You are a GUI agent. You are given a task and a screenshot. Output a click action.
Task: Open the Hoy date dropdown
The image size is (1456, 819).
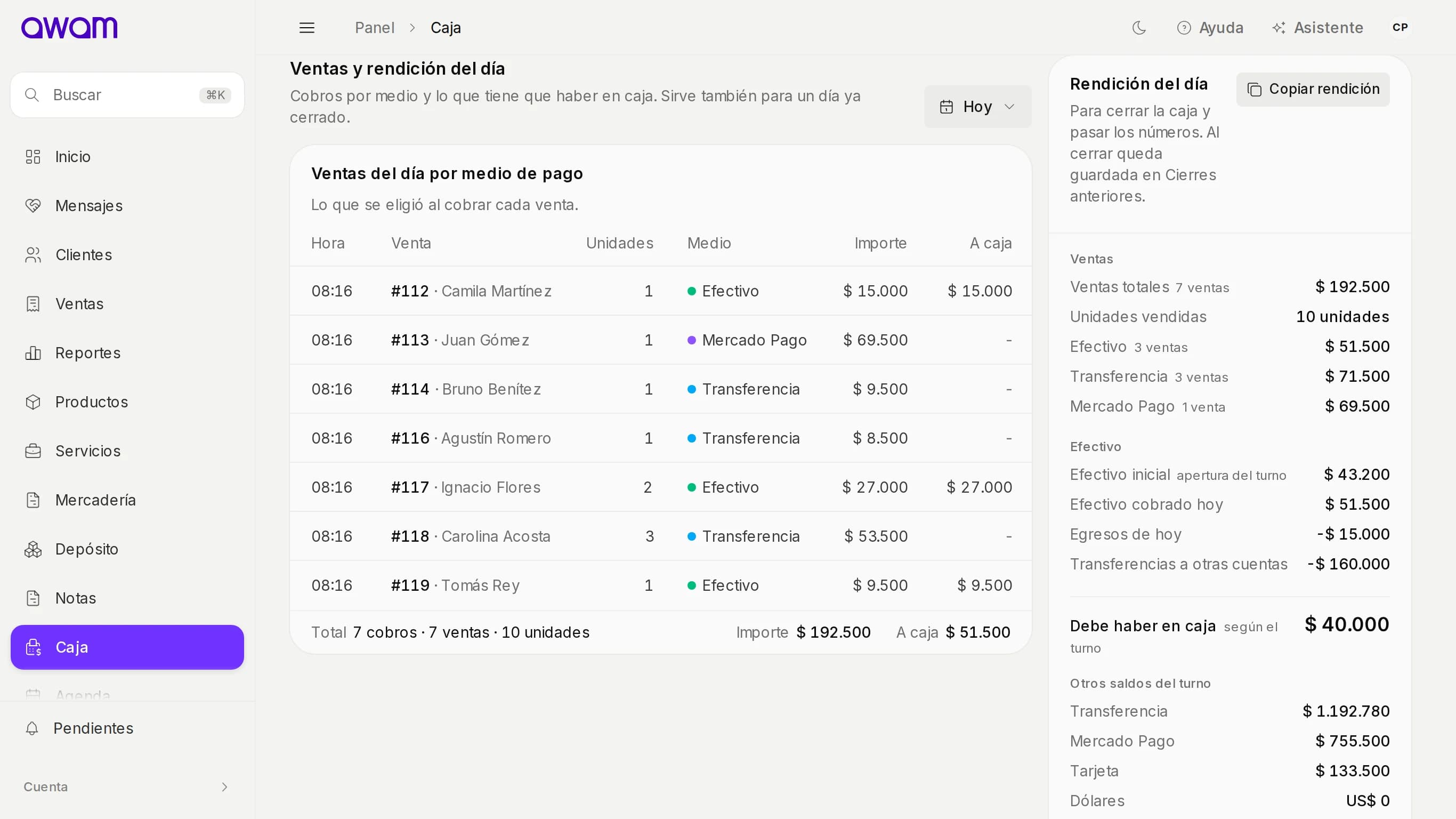click(978, 106)
